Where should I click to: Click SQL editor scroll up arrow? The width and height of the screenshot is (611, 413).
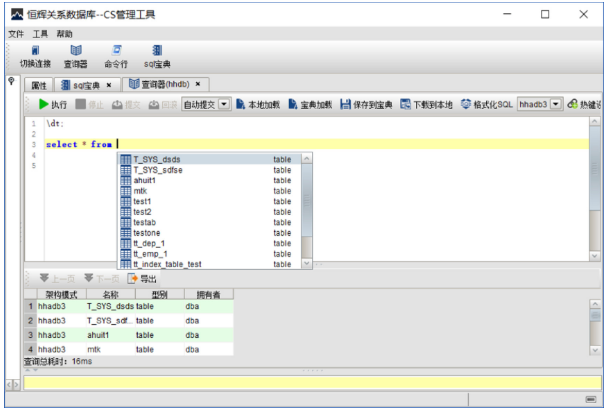click(595, 122)
